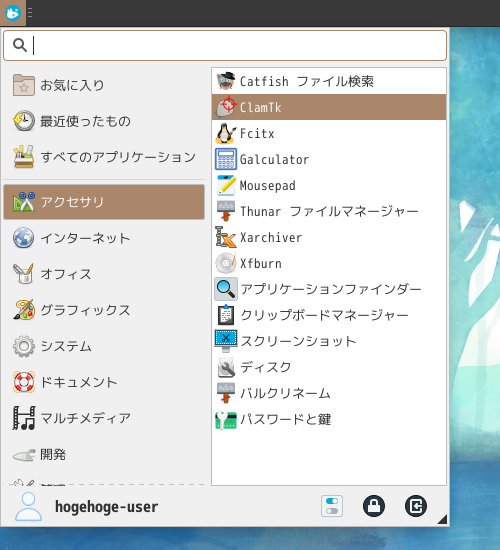Launch Mousepad via notepad icon
Image resolution: width=500 pixels, height=550 pixels.
click(226, 185)
